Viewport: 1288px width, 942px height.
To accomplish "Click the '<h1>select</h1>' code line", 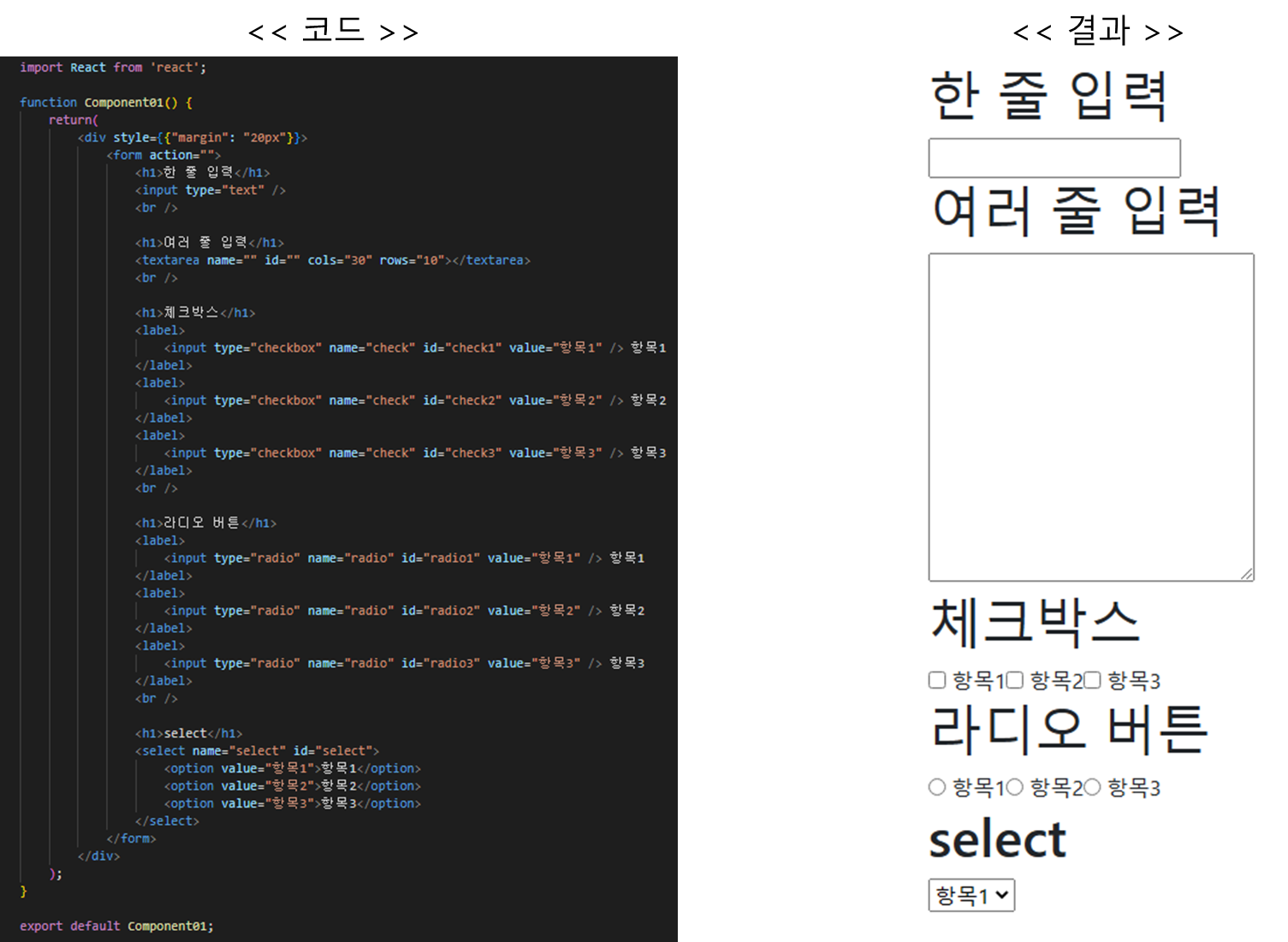I will pos(189,733).
